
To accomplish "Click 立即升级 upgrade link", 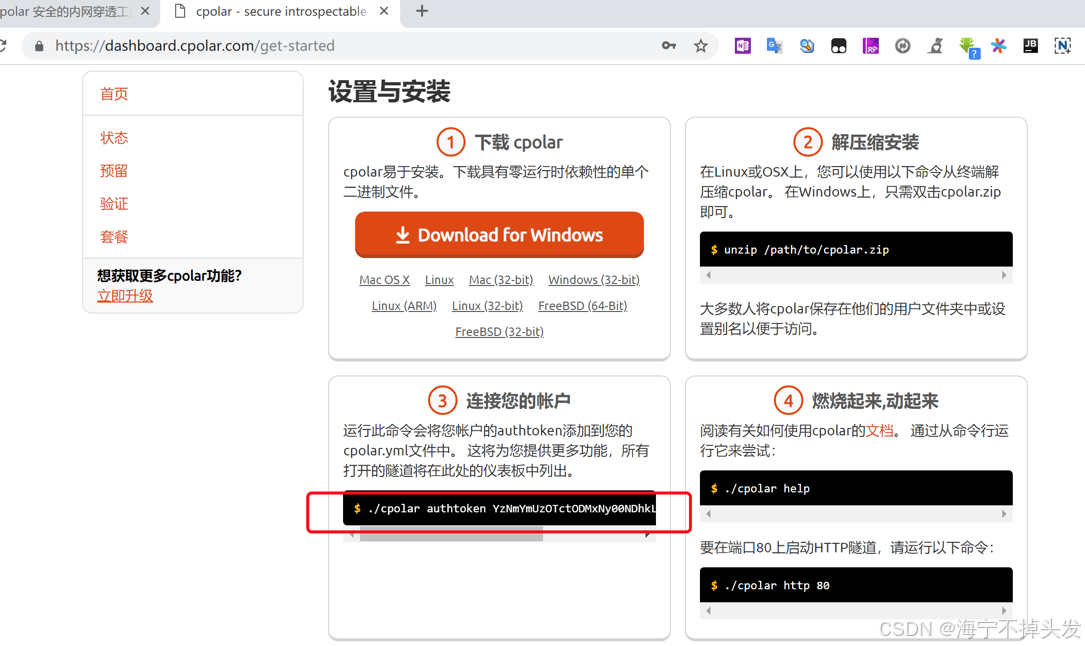I will 125,296.
